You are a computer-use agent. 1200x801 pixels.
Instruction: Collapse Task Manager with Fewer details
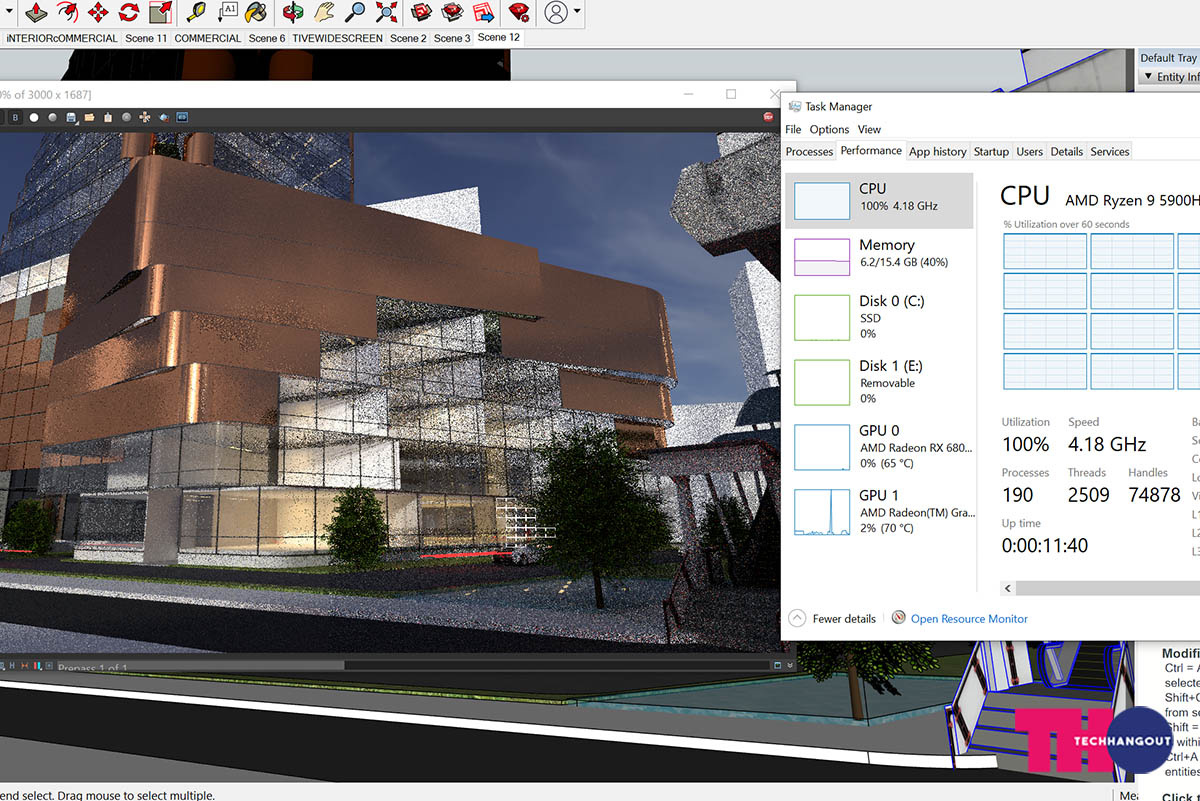[833, 619]
